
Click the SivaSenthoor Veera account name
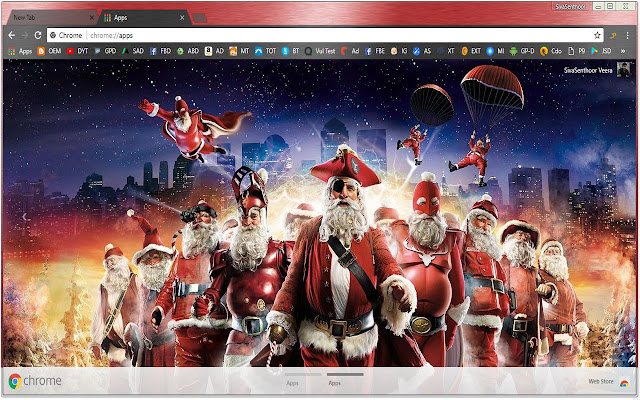[x=588, y=70]
